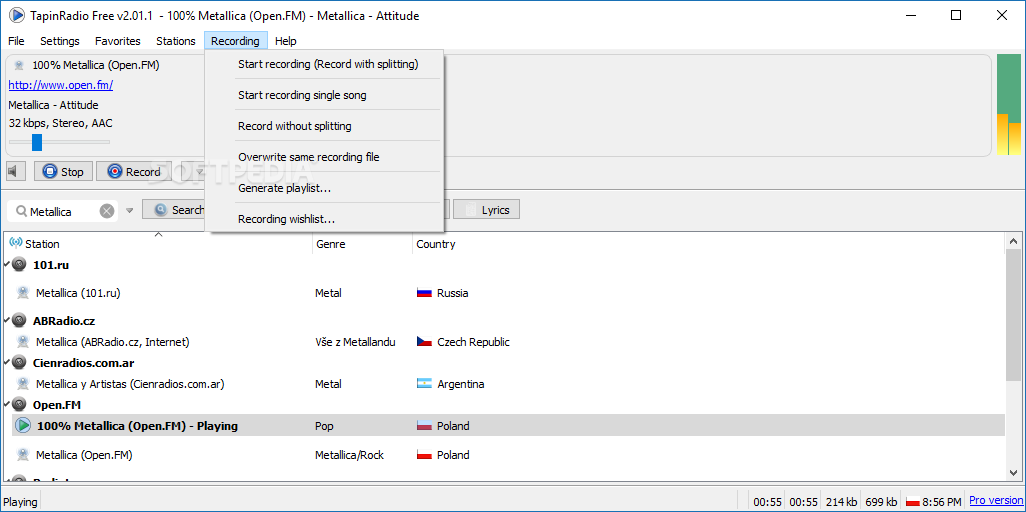Click the Russia flag icon
Viewport: 1026px width, 512px height.
tap(424, 293)
